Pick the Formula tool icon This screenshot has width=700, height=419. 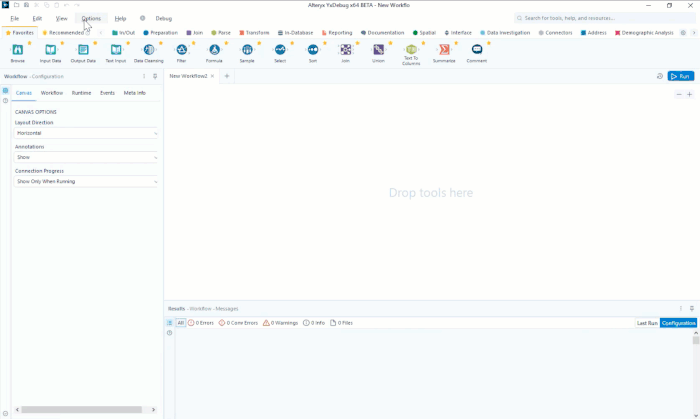(x=214, y=50)
